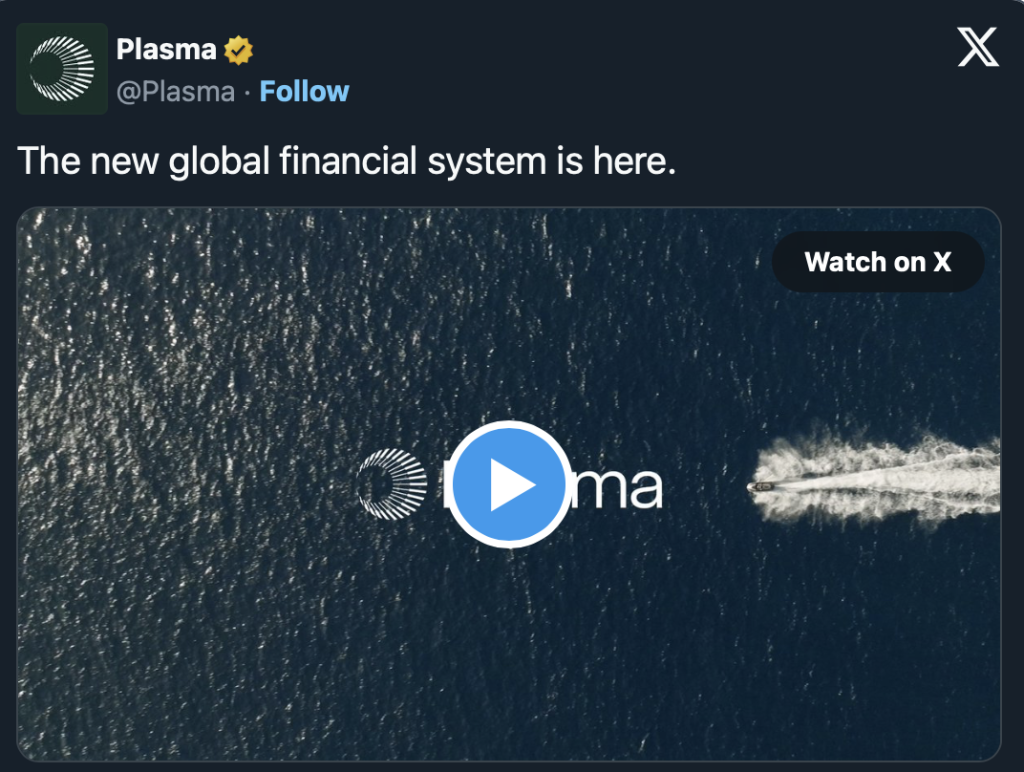Follow the Plasma account

[x=304, y=91]
